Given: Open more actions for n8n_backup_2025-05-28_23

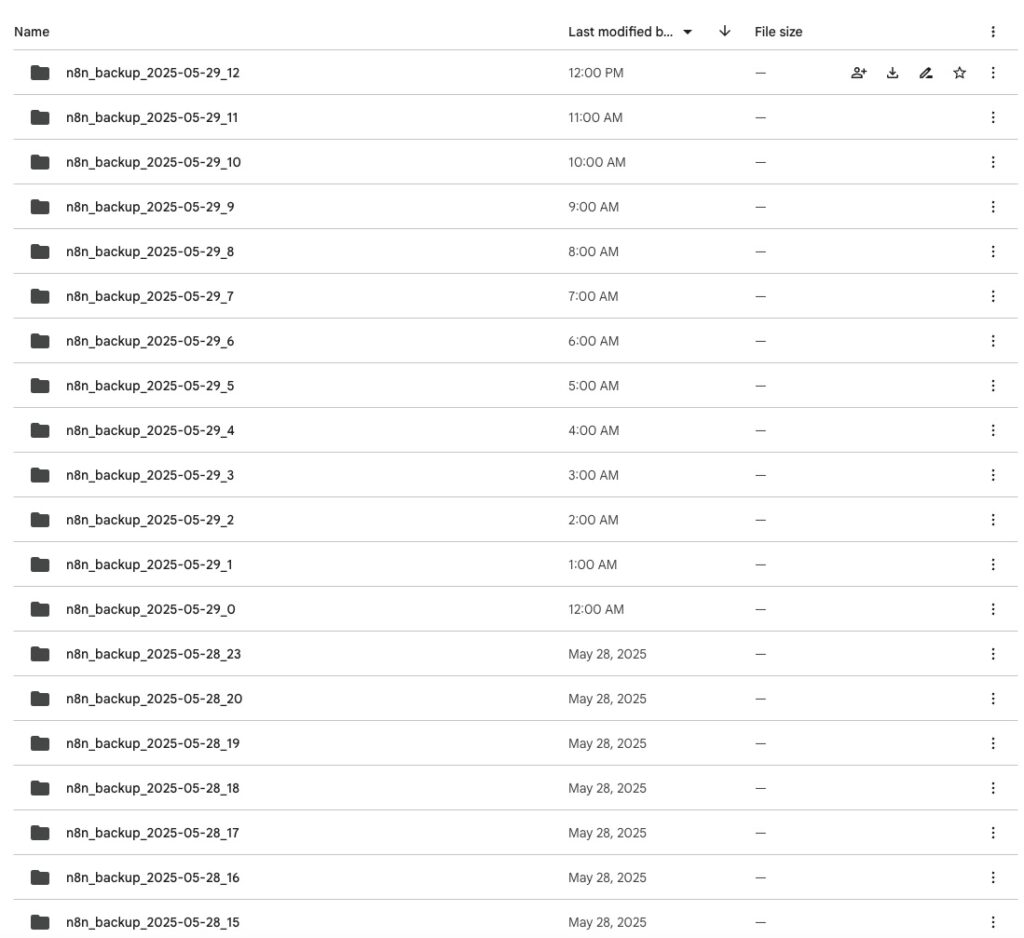Looking at the screenshot, I should pos(993,654).
